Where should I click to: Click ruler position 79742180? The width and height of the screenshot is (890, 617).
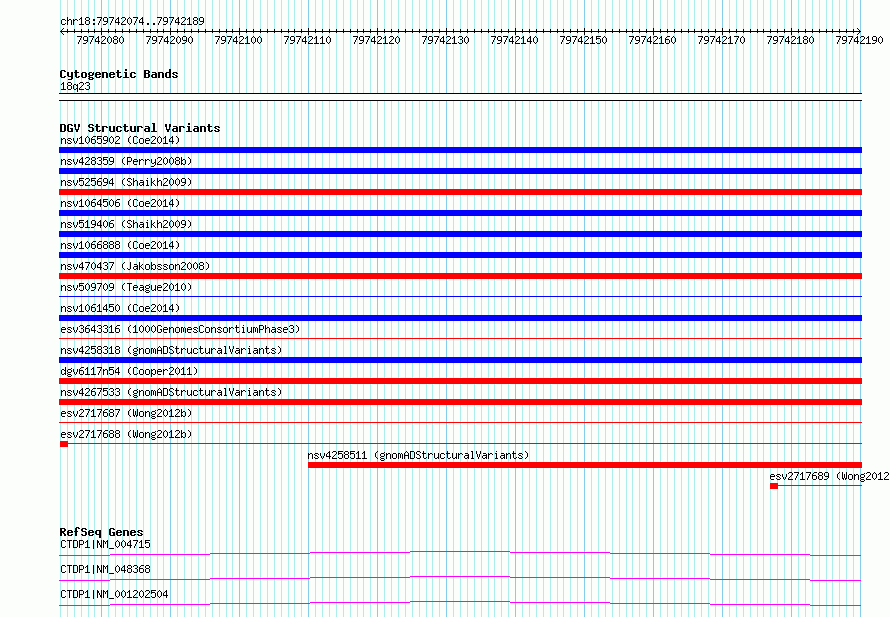click(x=790, y=40)
